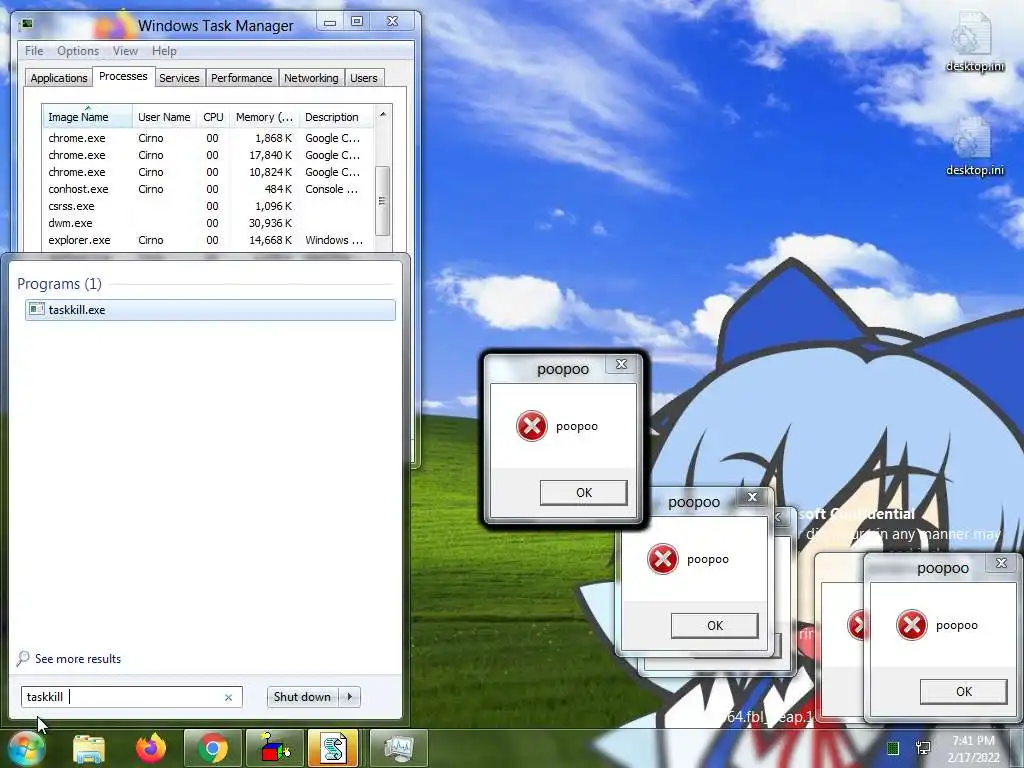The image size is (1024, 768).
Task: Click the Programs (1) group header
Action: pos(59,283)
